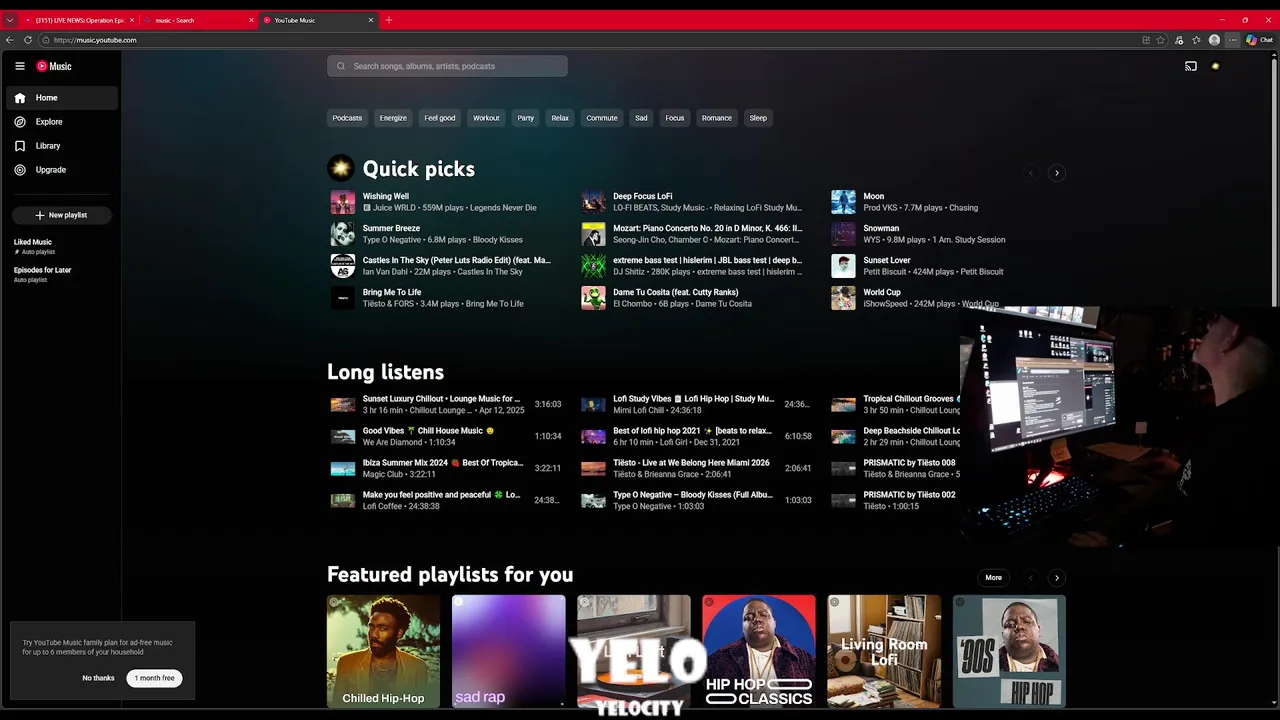Show previous Featured playlists with left arrow
Screen dimensions: 1280x720
[x=1031, y=577]
